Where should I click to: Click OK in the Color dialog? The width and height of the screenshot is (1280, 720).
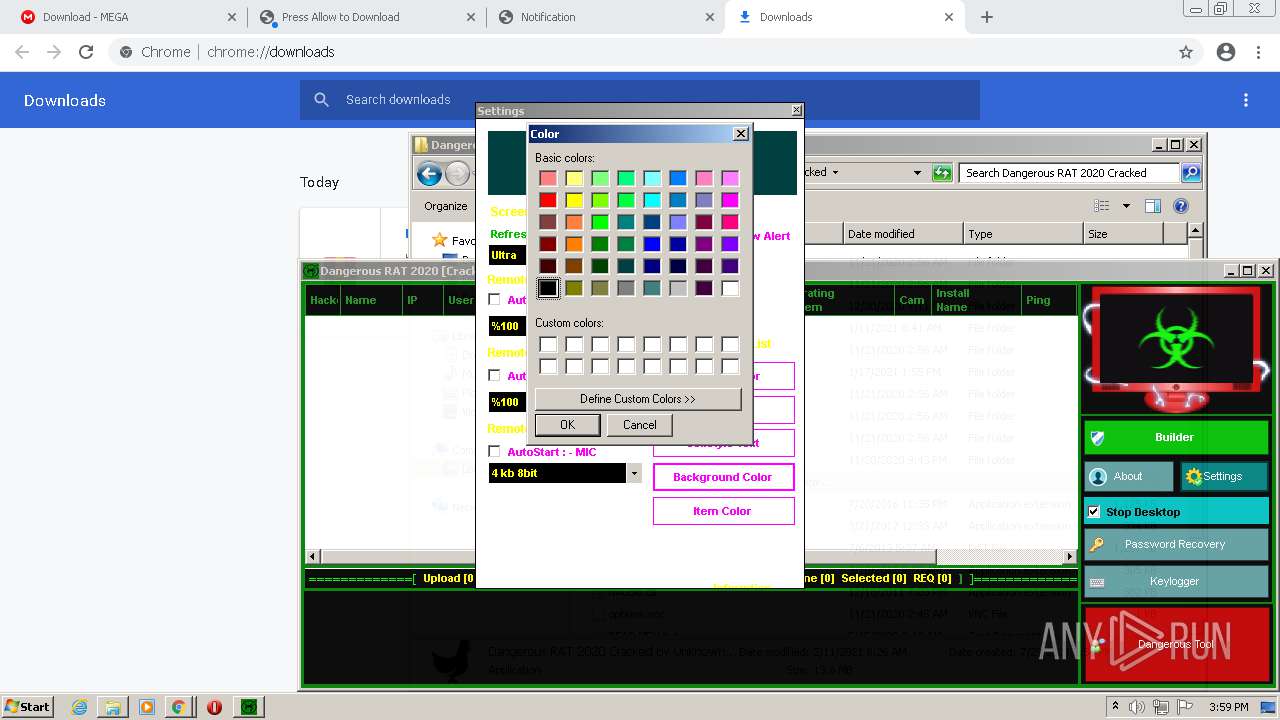click(x=567, y=425)
